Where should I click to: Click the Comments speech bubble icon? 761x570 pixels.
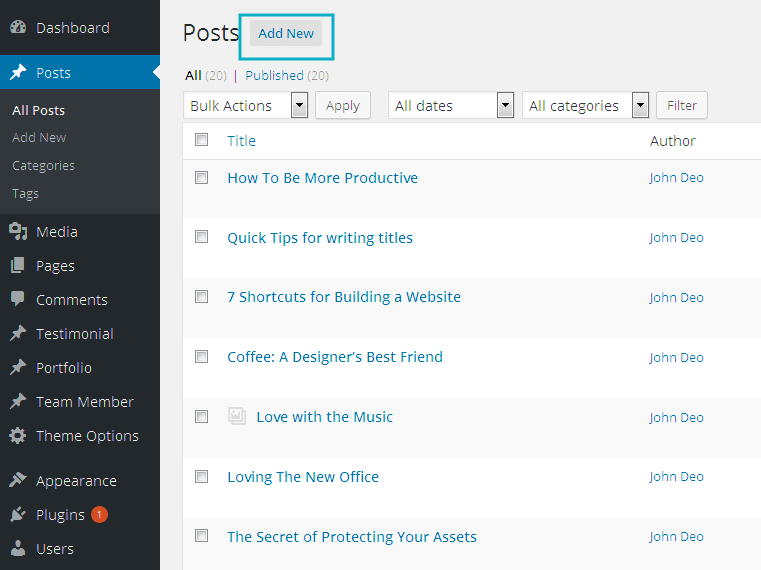click(18, 299)
